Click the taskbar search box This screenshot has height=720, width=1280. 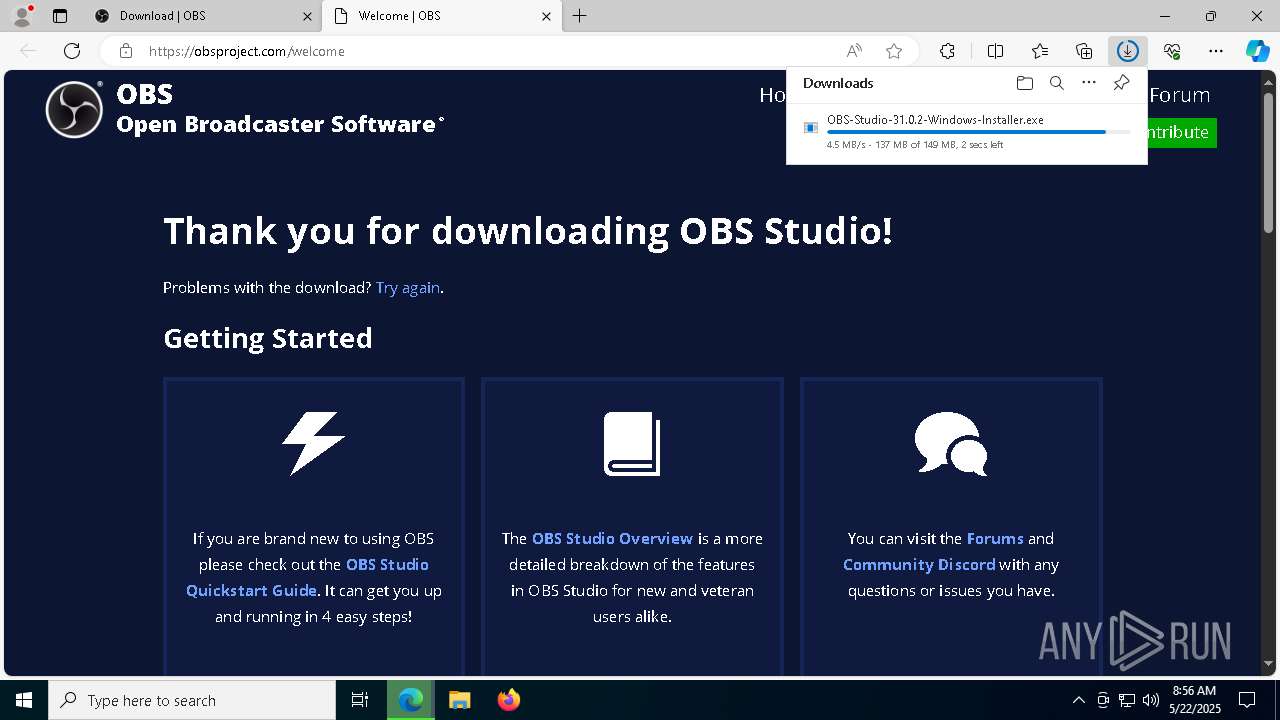[192, 700]
